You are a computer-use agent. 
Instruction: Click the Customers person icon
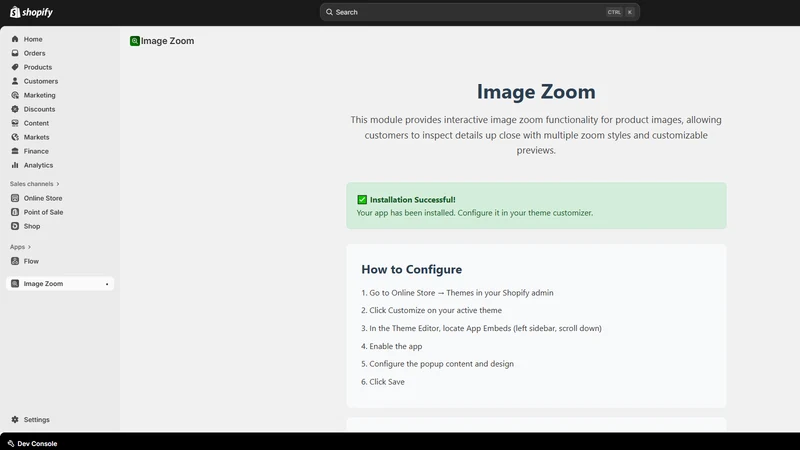point(15,81)
